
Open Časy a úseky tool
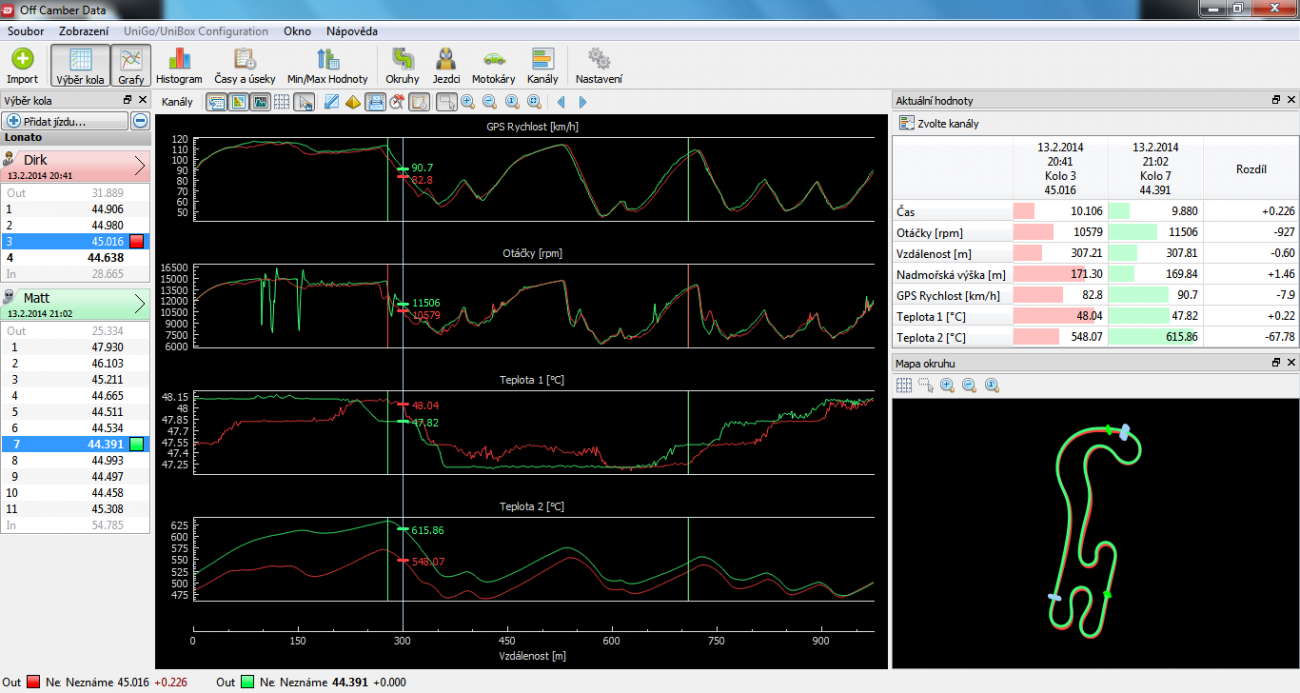click(x=245, y=66)
